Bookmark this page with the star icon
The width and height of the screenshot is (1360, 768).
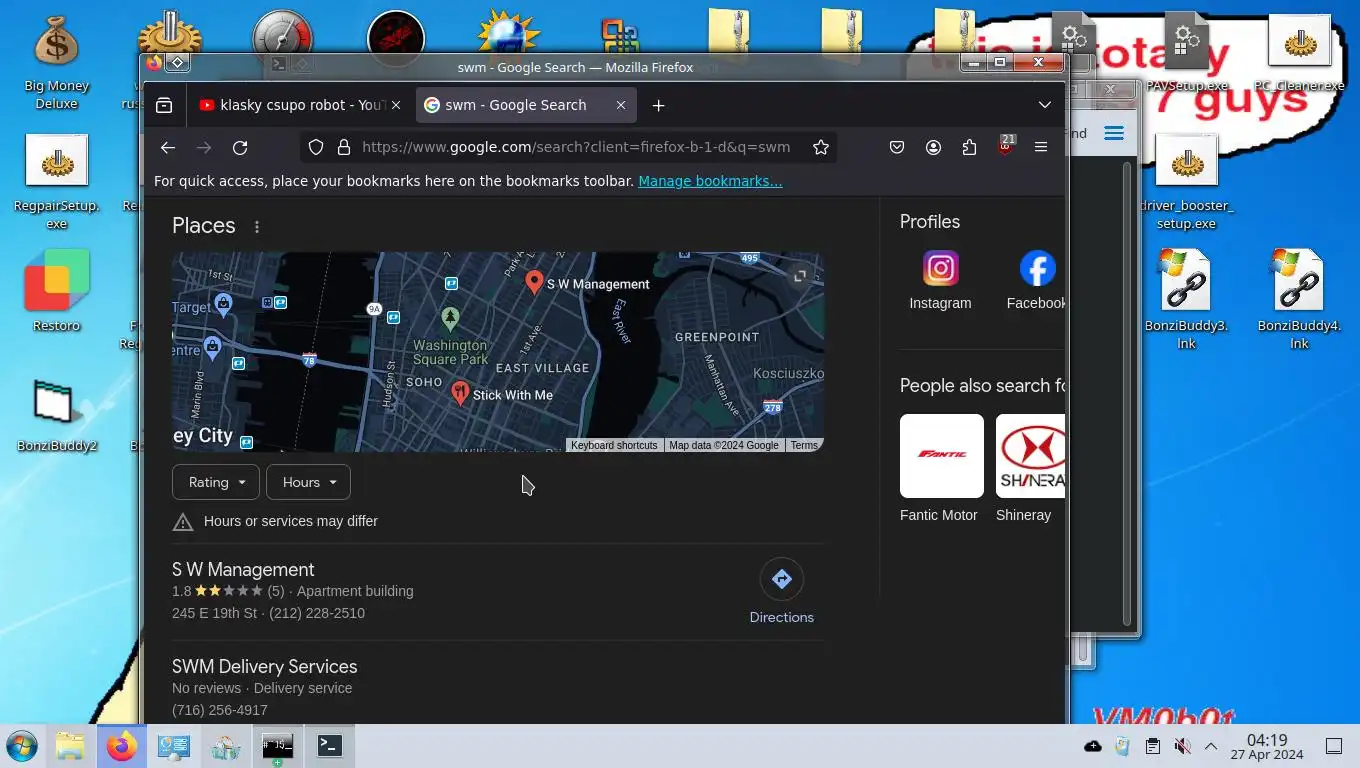(x=821, y=147)
